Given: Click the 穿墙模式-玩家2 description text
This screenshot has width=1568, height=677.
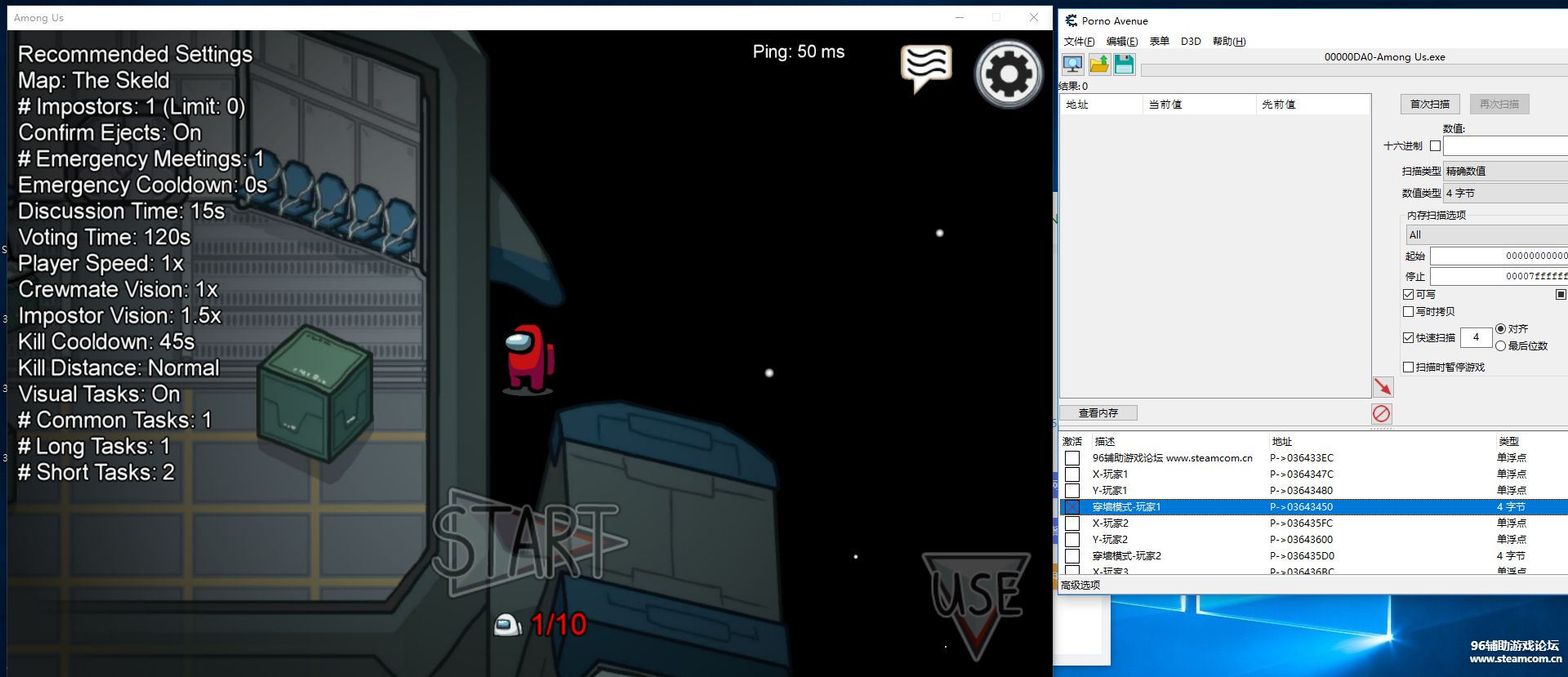Looking at the screenshot, I should [1127, 556].
